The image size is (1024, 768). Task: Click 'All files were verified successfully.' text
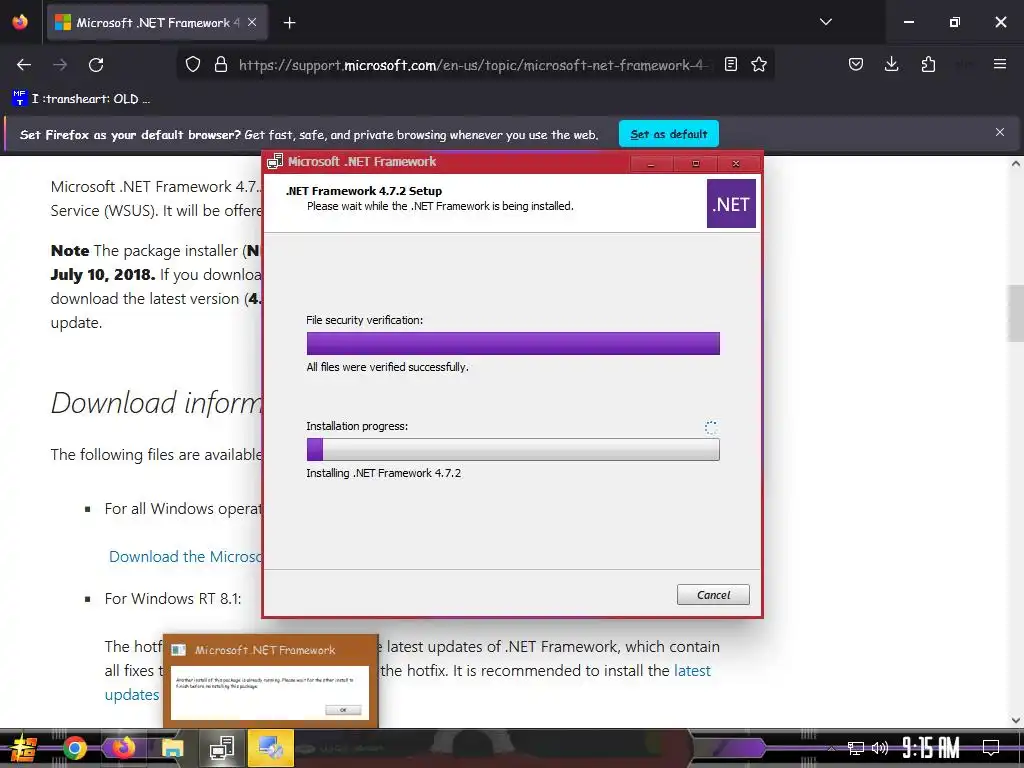coord(388,367)
